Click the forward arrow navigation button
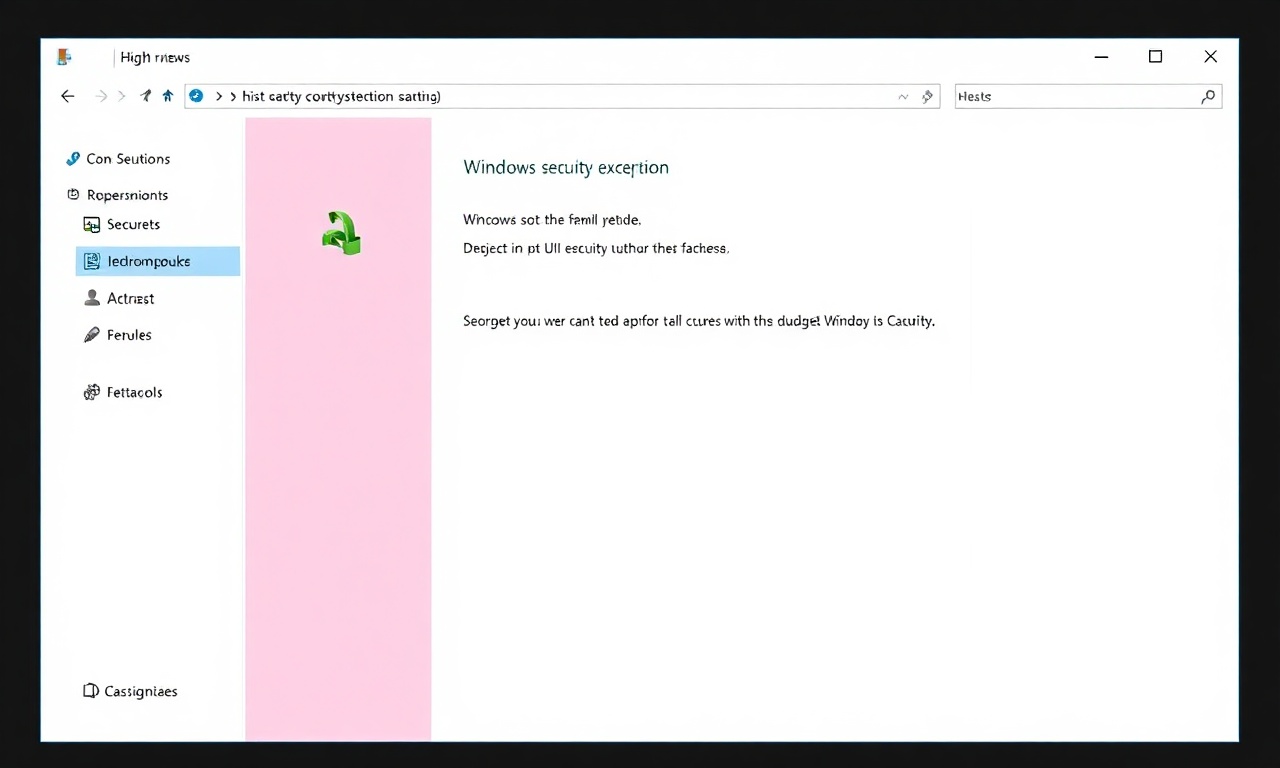 (101, 96)
